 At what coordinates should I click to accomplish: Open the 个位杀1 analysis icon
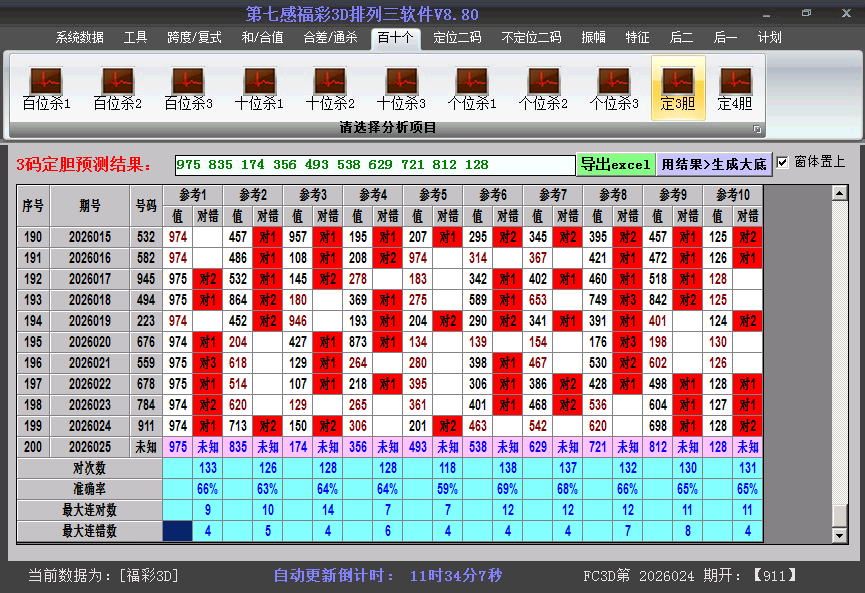[x=472, y=88]
